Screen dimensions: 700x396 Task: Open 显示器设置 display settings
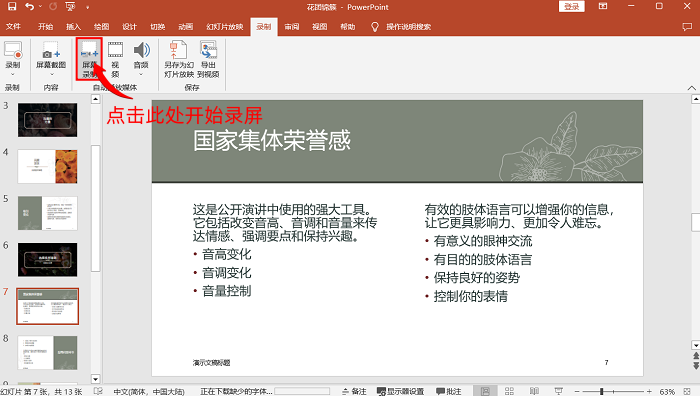click(400, 392)
